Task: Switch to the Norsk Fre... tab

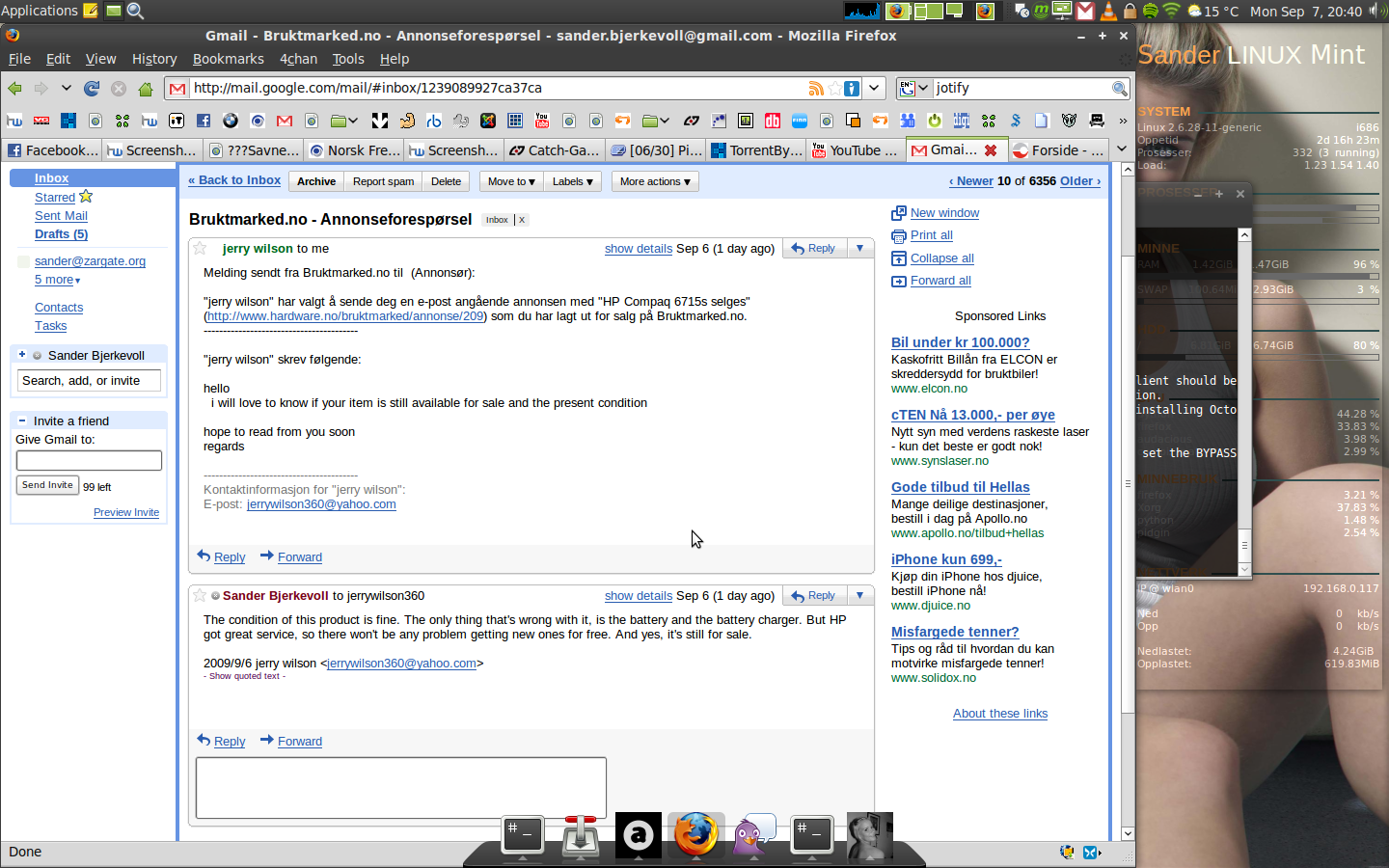Action: (x=354, y=149)
